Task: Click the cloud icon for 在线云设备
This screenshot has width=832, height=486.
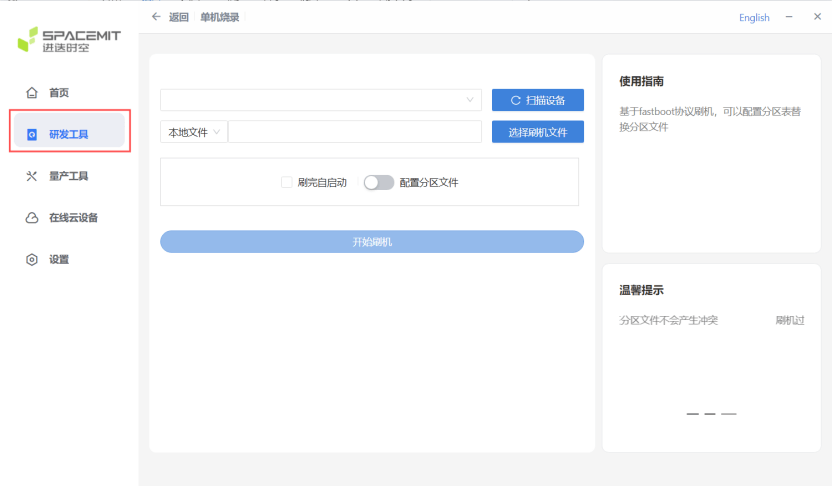Action: tap(32, 218)
